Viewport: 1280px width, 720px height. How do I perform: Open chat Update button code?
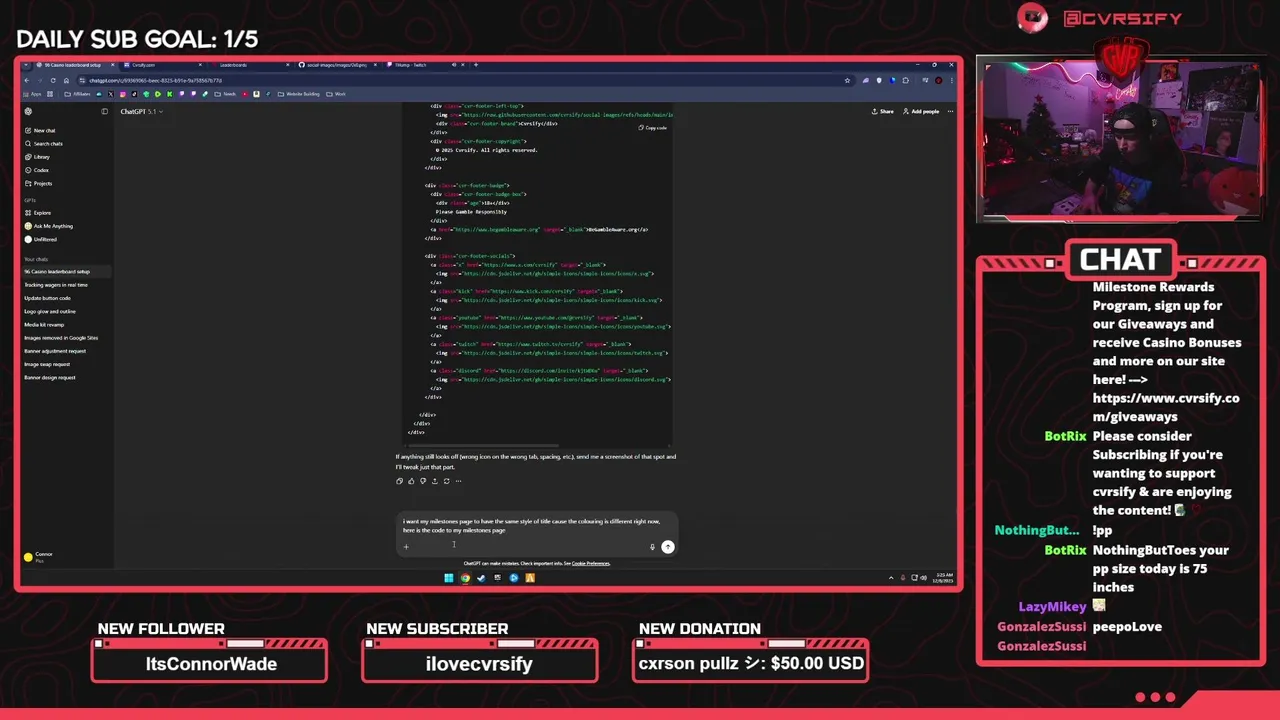pyautogui.click(x=48, y=298)
